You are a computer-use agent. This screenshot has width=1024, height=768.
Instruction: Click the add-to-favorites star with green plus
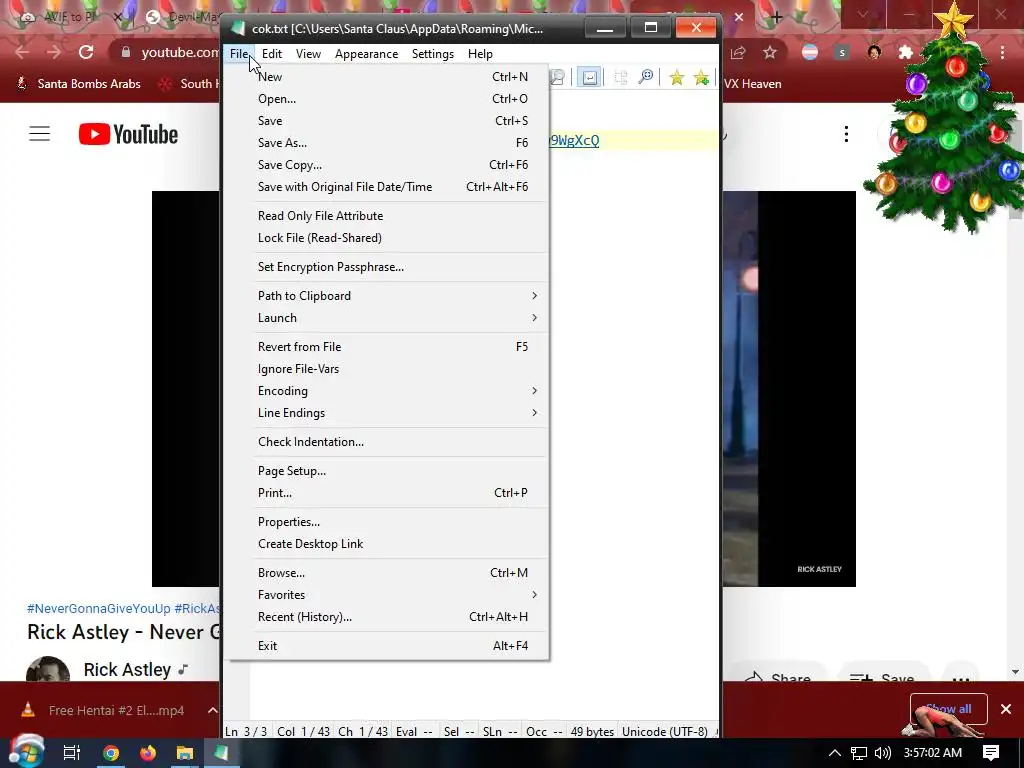click(x=701, y=78)
